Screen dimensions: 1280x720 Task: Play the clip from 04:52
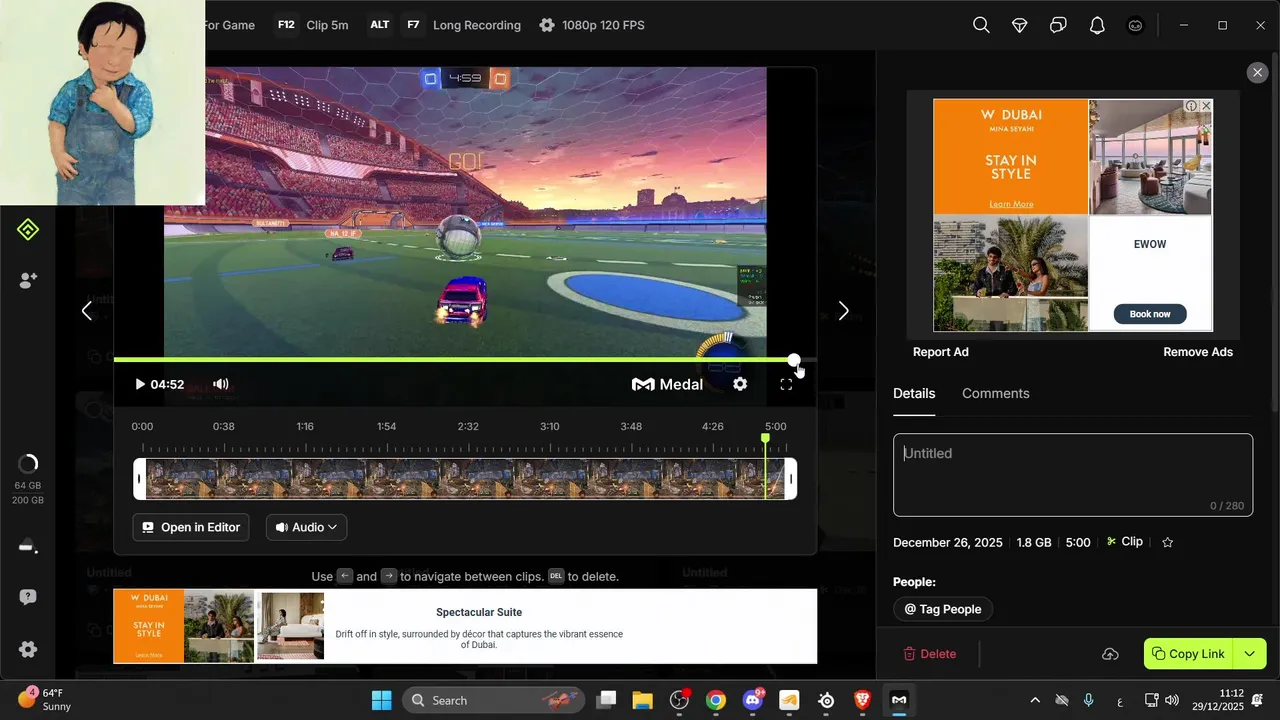coord(140,384)
